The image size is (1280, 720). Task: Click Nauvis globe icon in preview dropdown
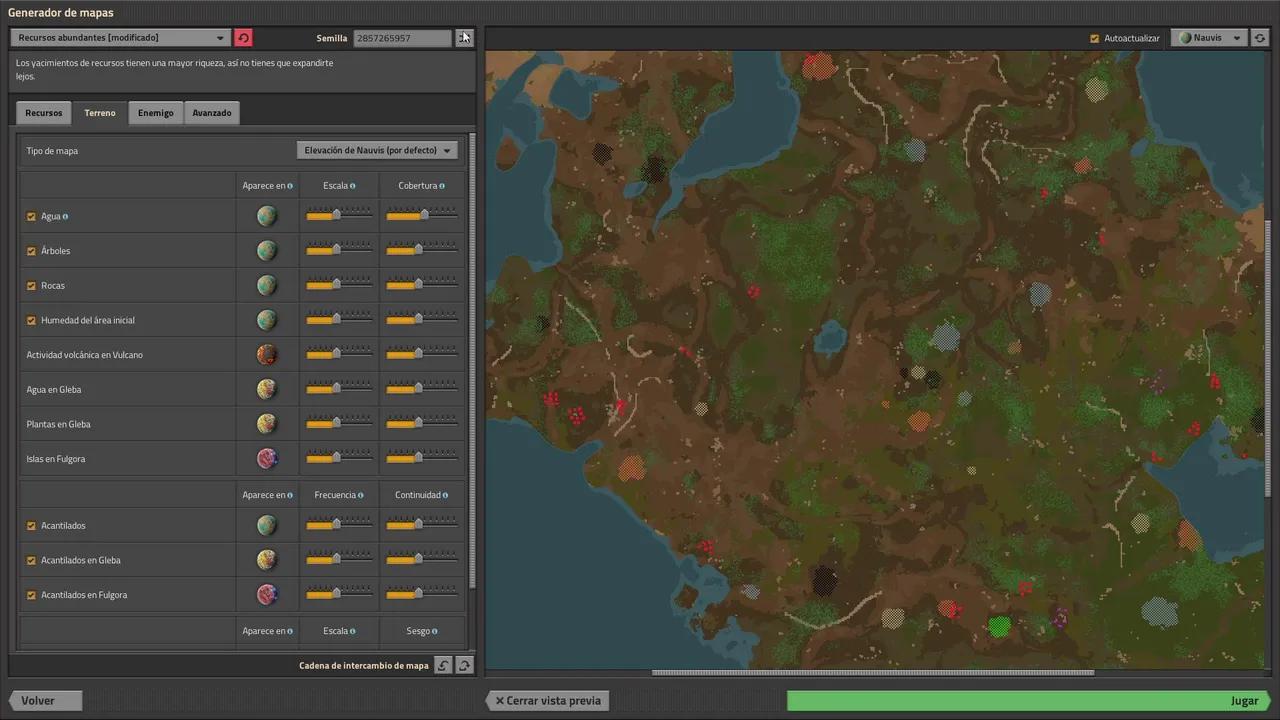click(x=1186, y=38)
